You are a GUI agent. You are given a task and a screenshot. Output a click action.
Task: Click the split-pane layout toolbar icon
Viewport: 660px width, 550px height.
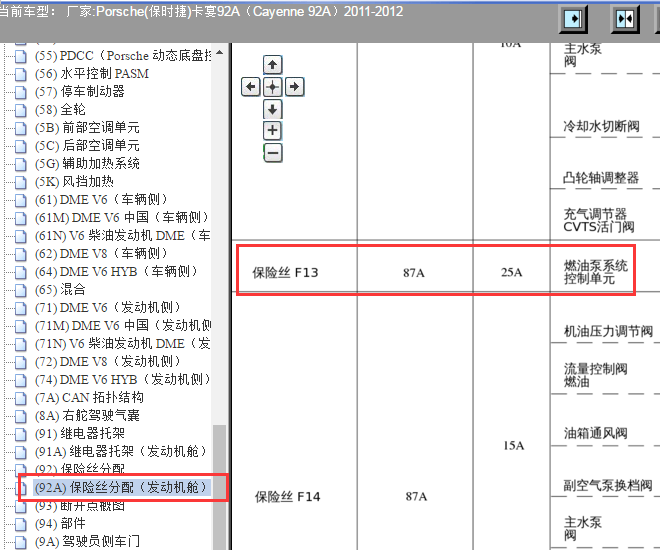click(x=625, y=19)
